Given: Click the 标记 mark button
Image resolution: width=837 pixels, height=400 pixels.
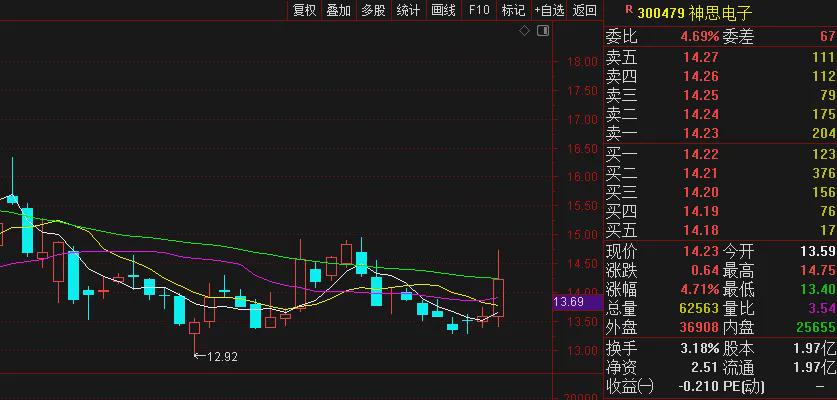Looking at the screenshot, I should [x=513, y=10].
